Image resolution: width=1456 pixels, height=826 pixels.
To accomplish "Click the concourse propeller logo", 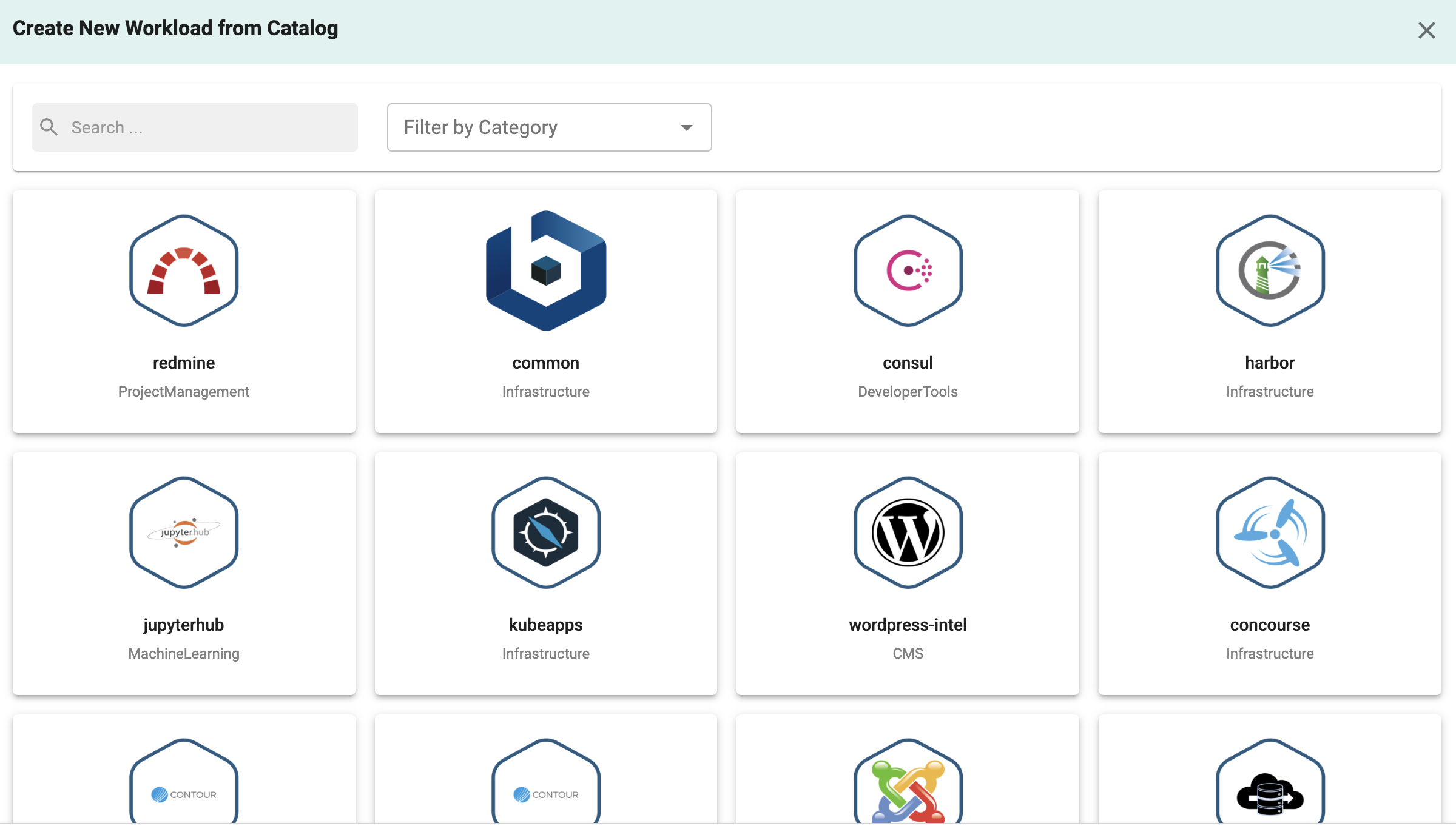I will coord(1270,532).
